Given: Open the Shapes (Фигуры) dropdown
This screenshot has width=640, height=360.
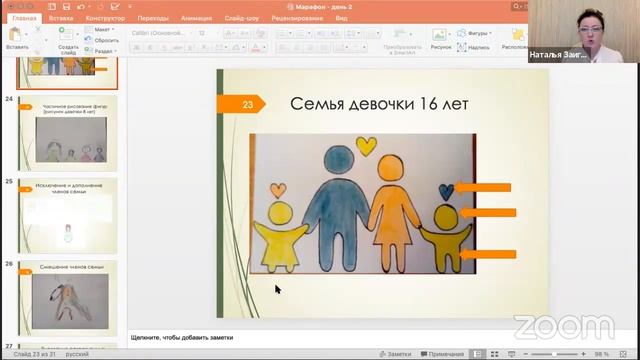Looking at the screenshot, I should pyautogui.click(x=475, y=33).
